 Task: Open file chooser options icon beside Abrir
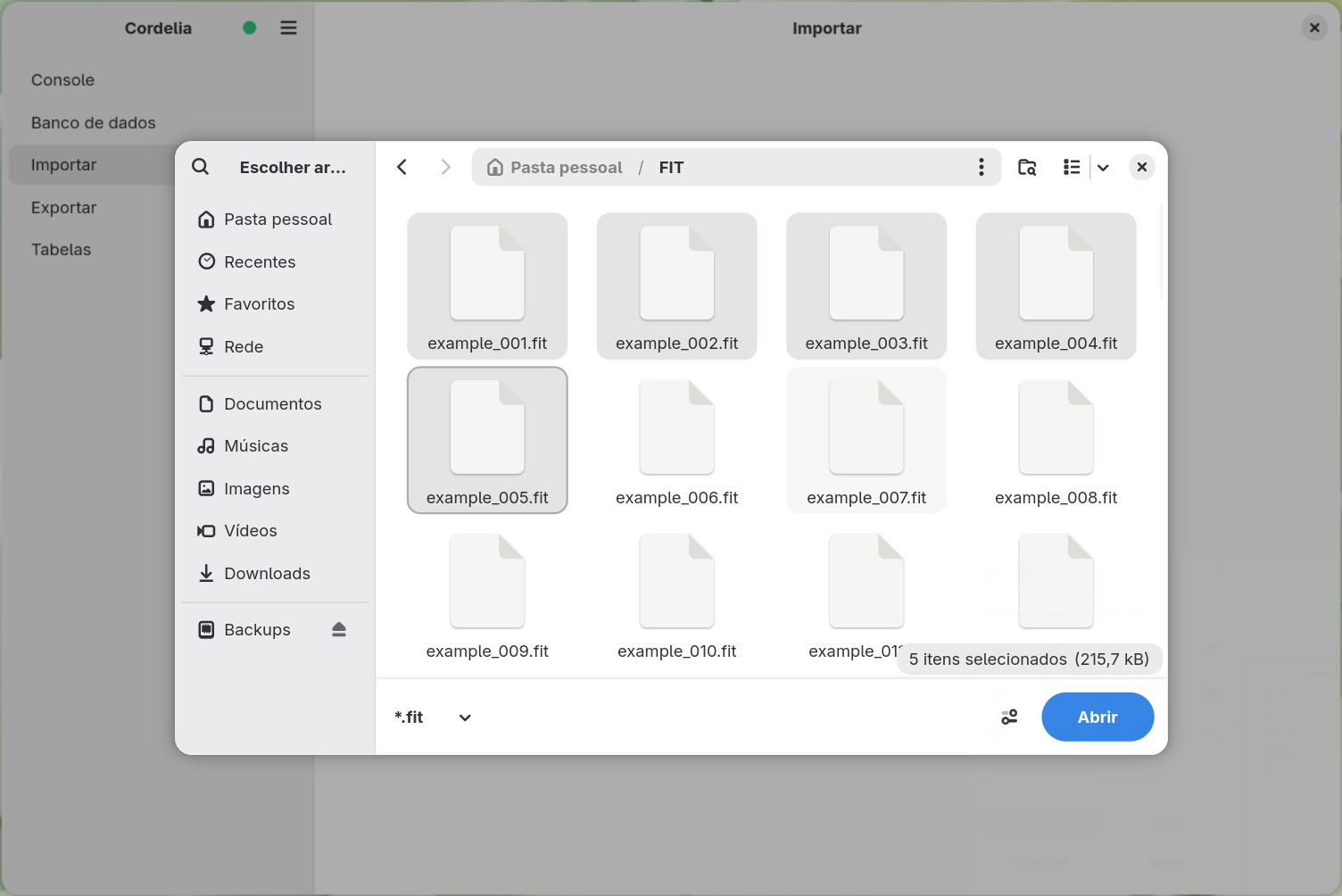pos(1009,718)
